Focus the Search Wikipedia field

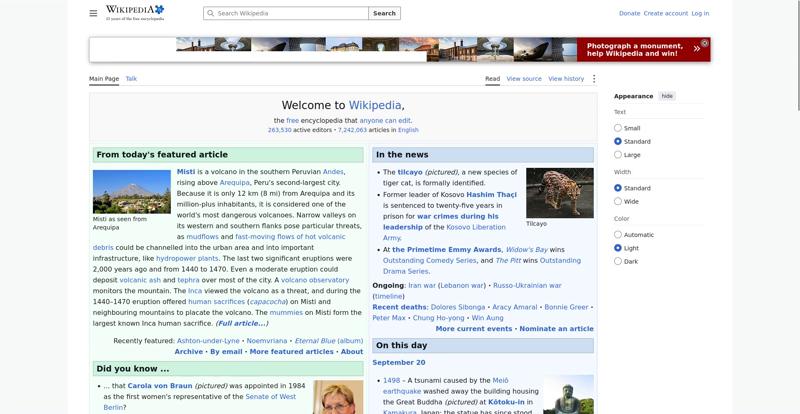pyautogui.click(x=286, y=13)
